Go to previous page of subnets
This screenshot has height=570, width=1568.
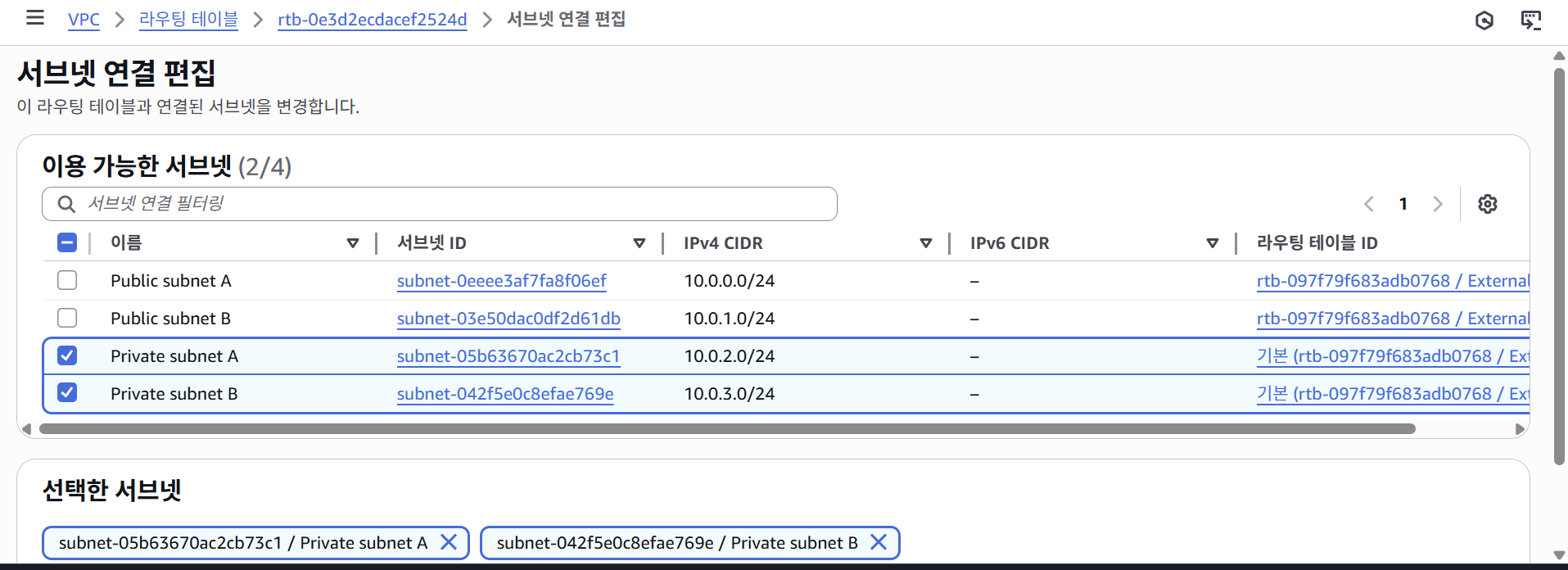point(1368,204)
